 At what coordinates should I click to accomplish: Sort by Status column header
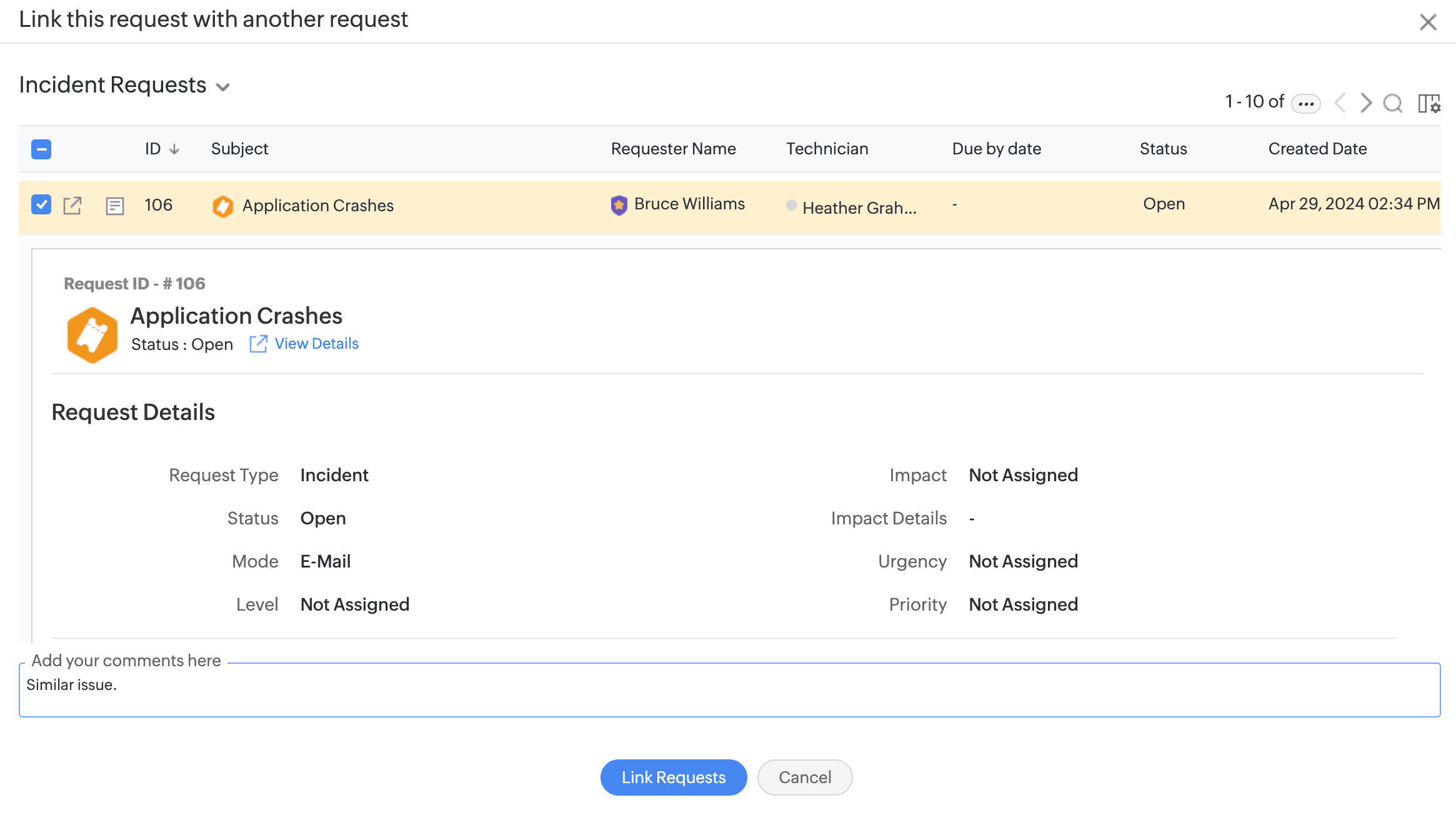[x=1163, y=149]
